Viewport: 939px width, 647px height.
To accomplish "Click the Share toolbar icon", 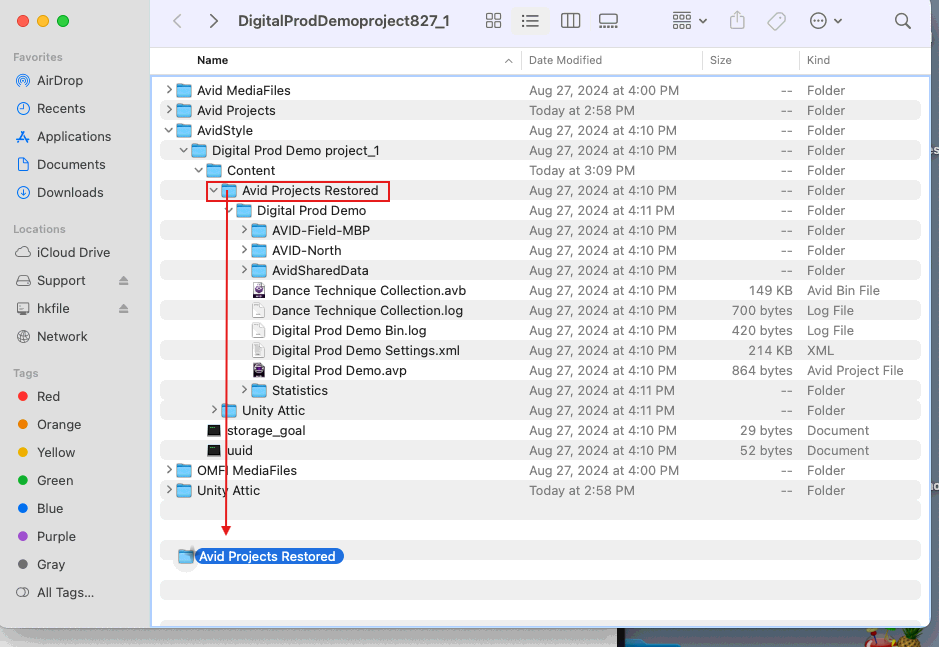I will click(x=738, y=21).
